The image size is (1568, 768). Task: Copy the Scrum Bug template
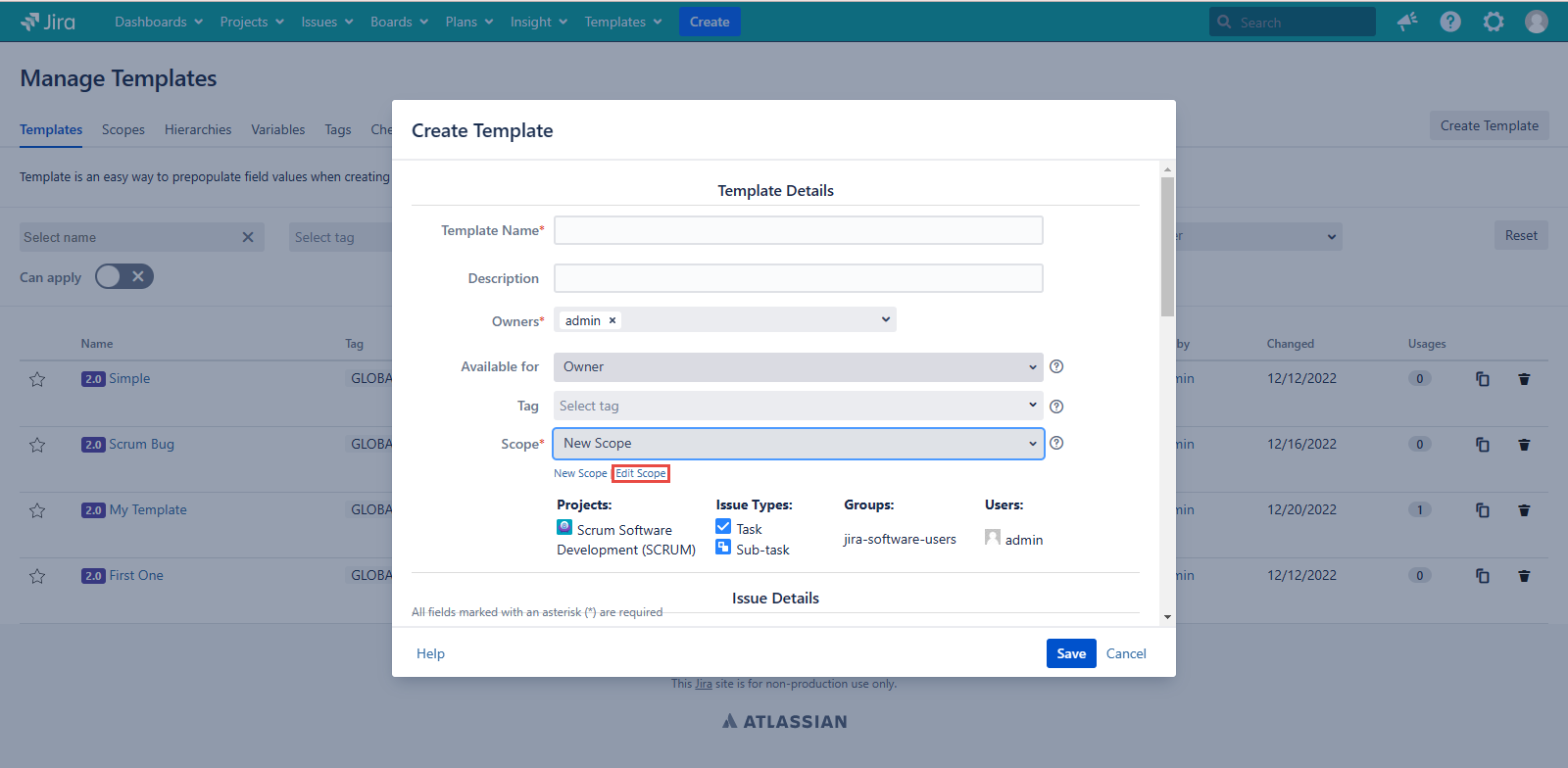coord(1483,445)
